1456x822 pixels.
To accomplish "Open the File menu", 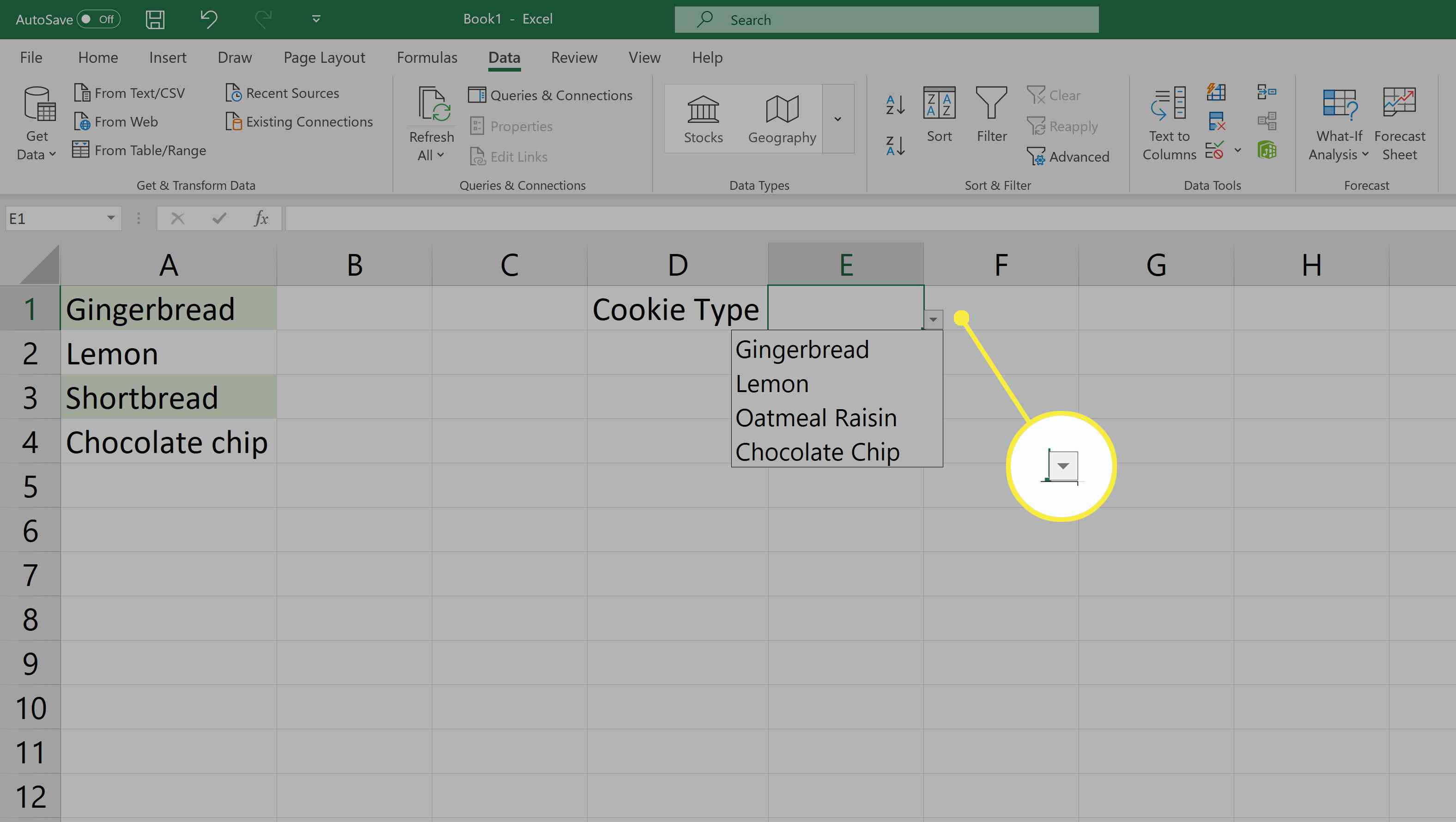I will click(31, 58).
